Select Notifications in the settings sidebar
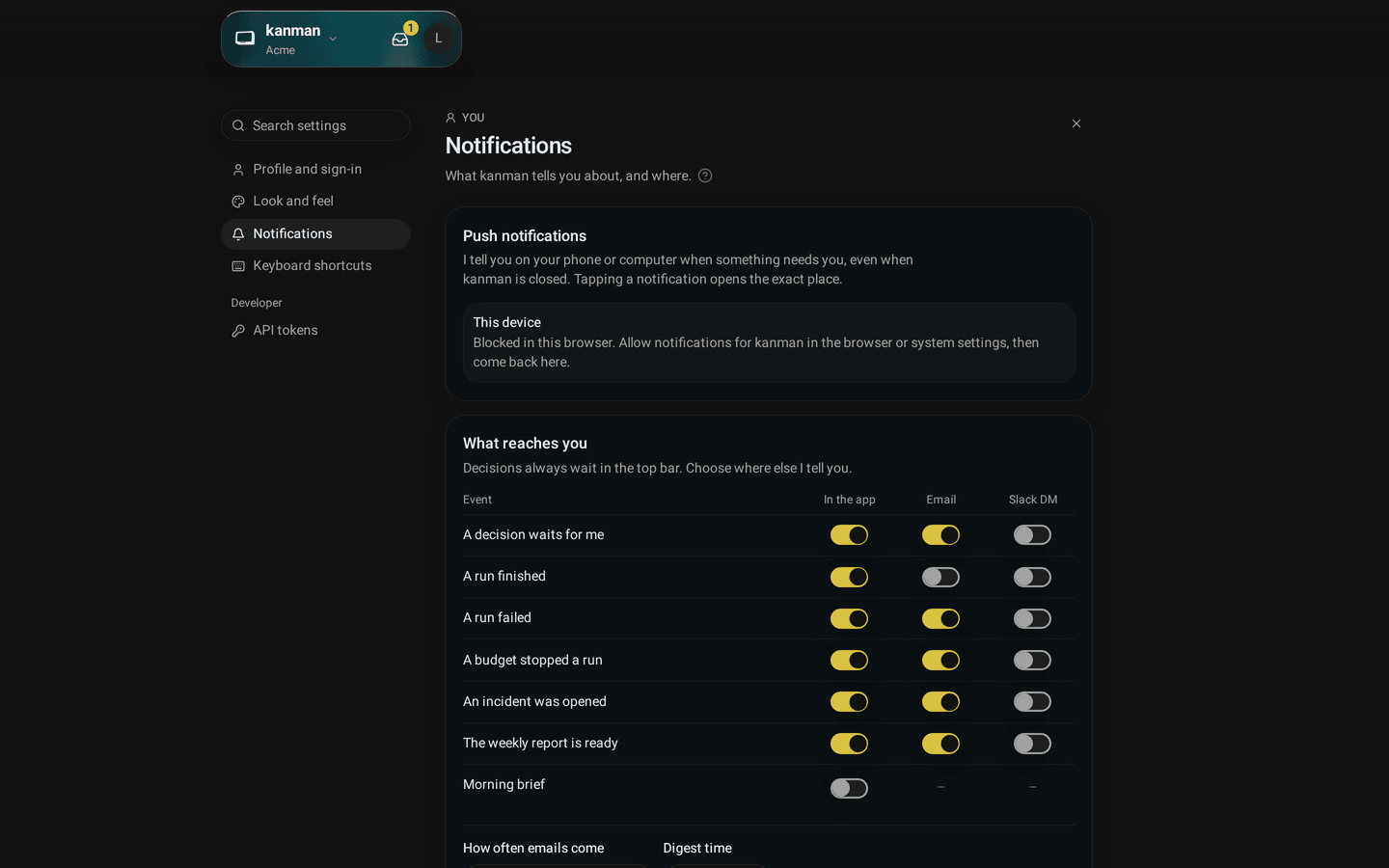Image resolution: width=1389 pixels, height=868 pixels. click(x=315, y=233)
